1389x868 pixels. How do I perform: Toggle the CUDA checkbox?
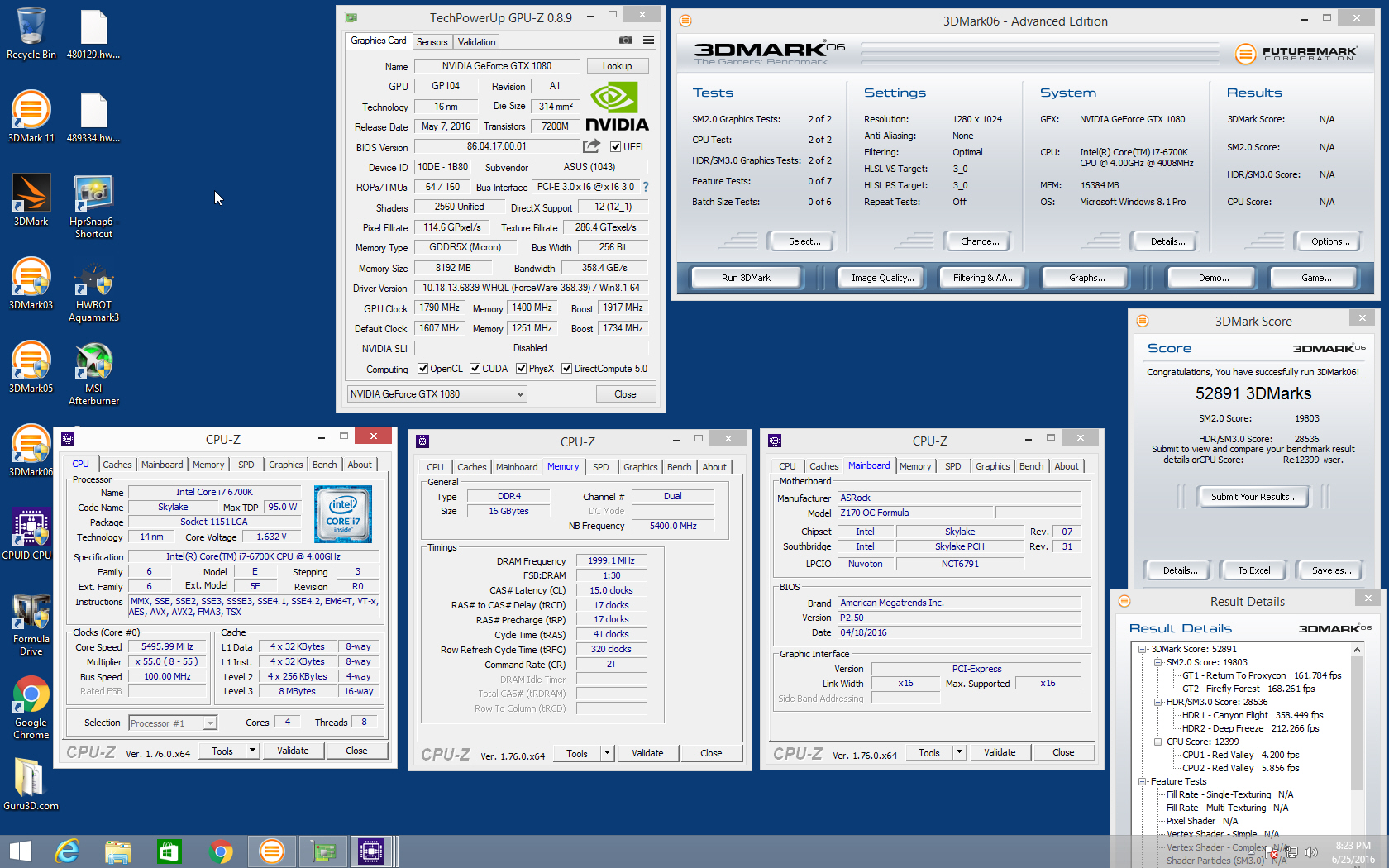tap(475, 369)
